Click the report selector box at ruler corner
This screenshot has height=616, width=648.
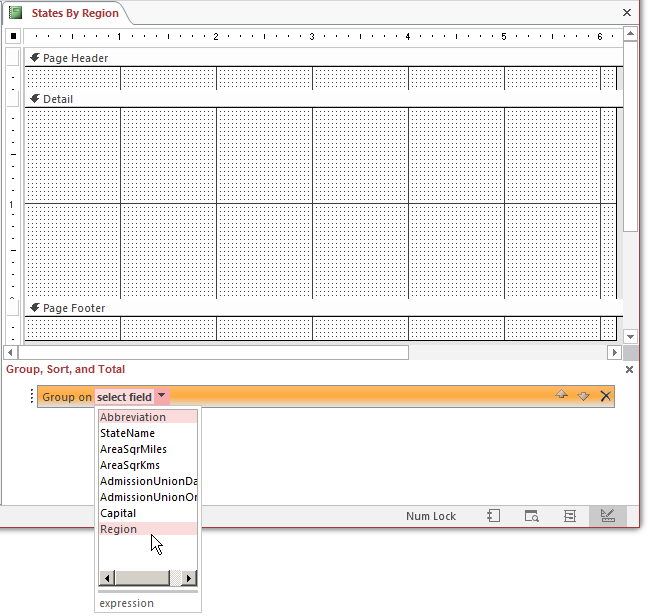[14, 36]
